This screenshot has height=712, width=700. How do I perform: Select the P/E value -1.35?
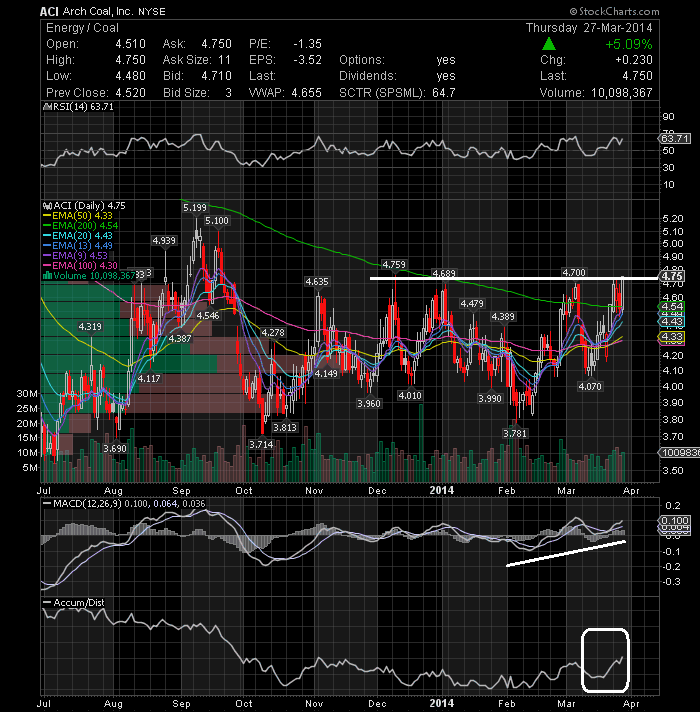(307, 44)
